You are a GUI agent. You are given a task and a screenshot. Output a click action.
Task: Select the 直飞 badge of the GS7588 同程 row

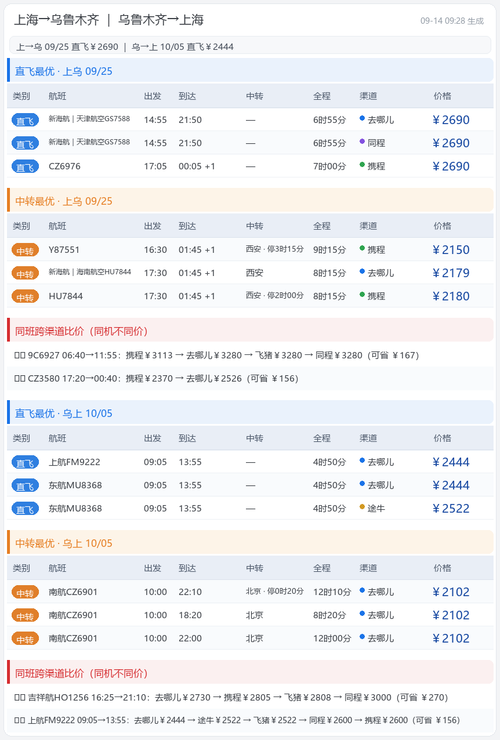click(25, 143)
